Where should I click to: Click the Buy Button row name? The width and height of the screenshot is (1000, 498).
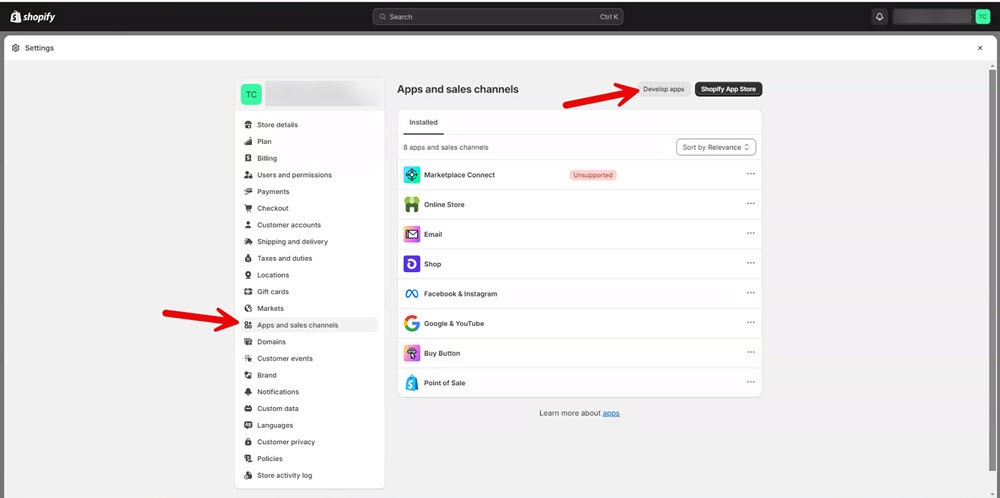click(442, 353)
